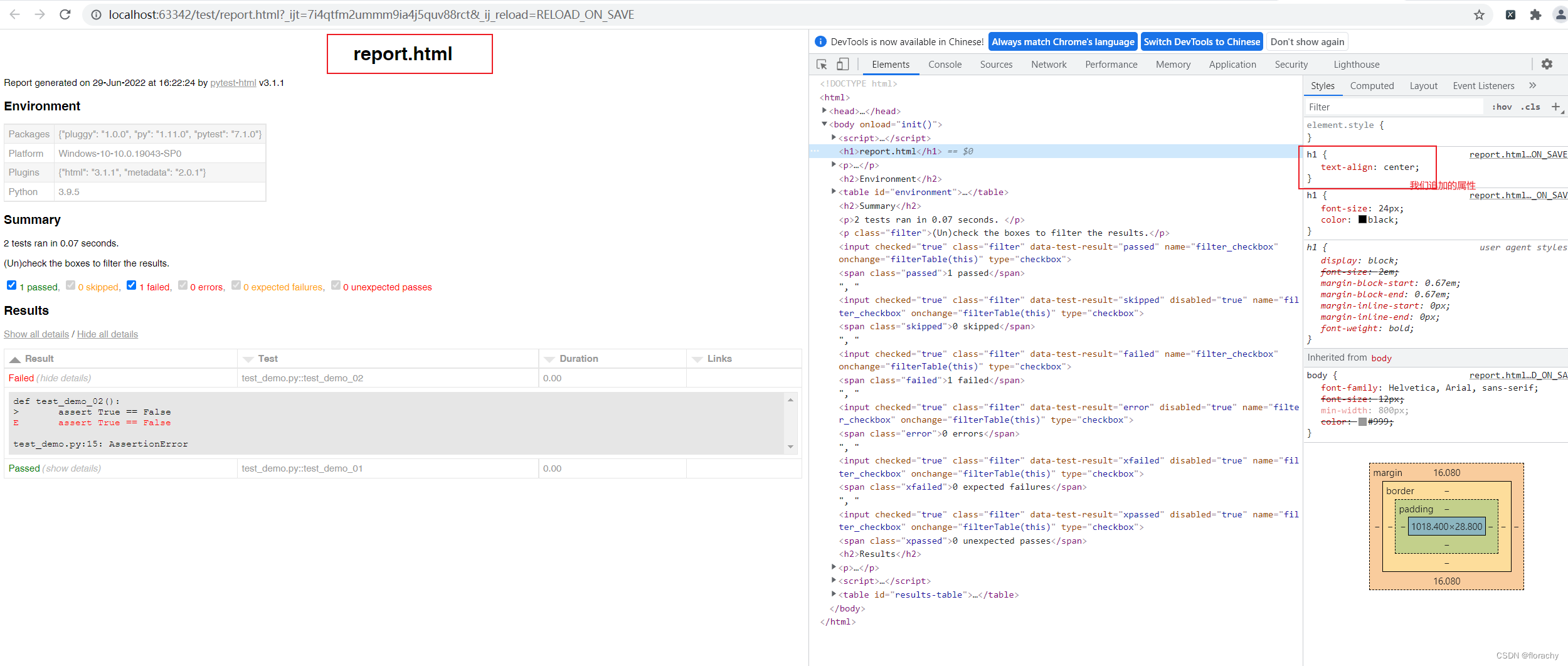This screenshot has width=1568, height=666.
Task: Click 'Always match Chrome's language' button
Action: 1062,42
